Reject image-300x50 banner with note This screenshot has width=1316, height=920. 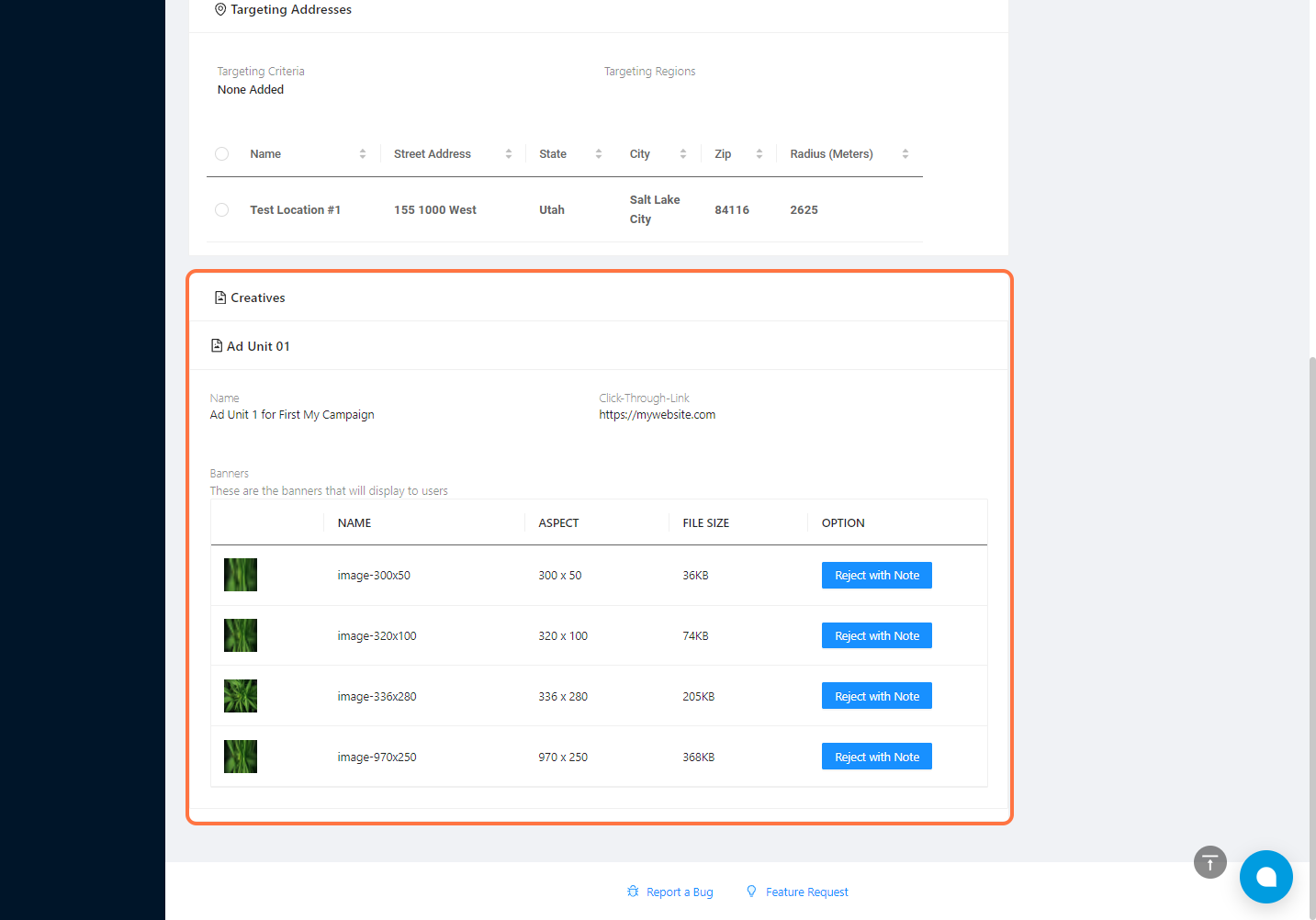[877, 576]
